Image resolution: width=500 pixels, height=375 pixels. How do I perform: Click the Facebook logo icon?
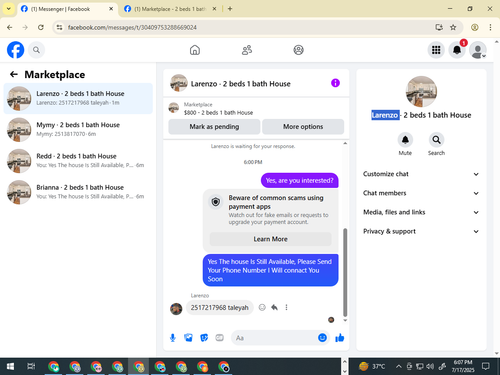pos(15,50)
